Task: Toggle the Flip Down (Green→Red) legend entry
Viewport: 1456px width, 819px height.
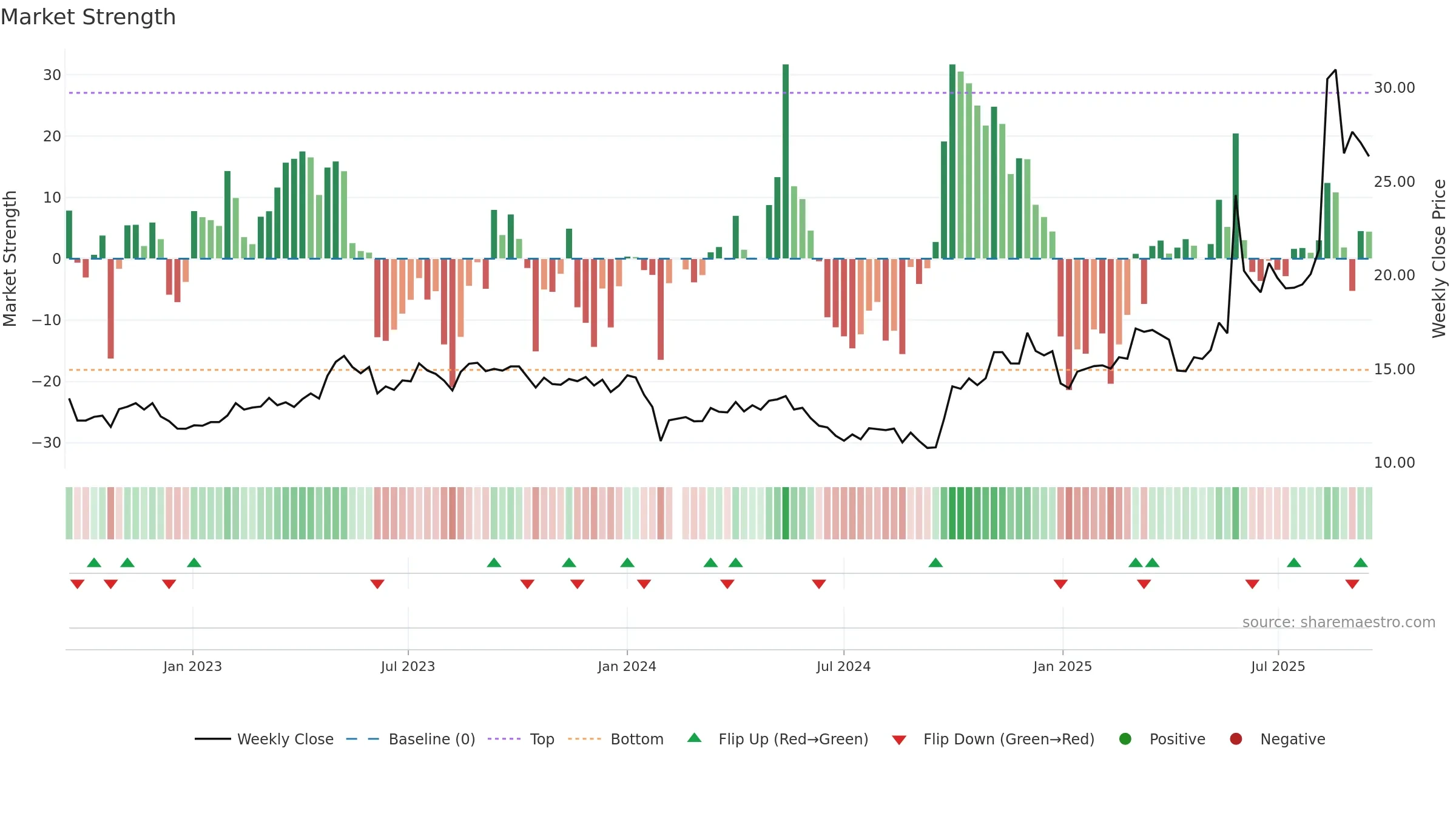Action: click(x=993, y=739)
